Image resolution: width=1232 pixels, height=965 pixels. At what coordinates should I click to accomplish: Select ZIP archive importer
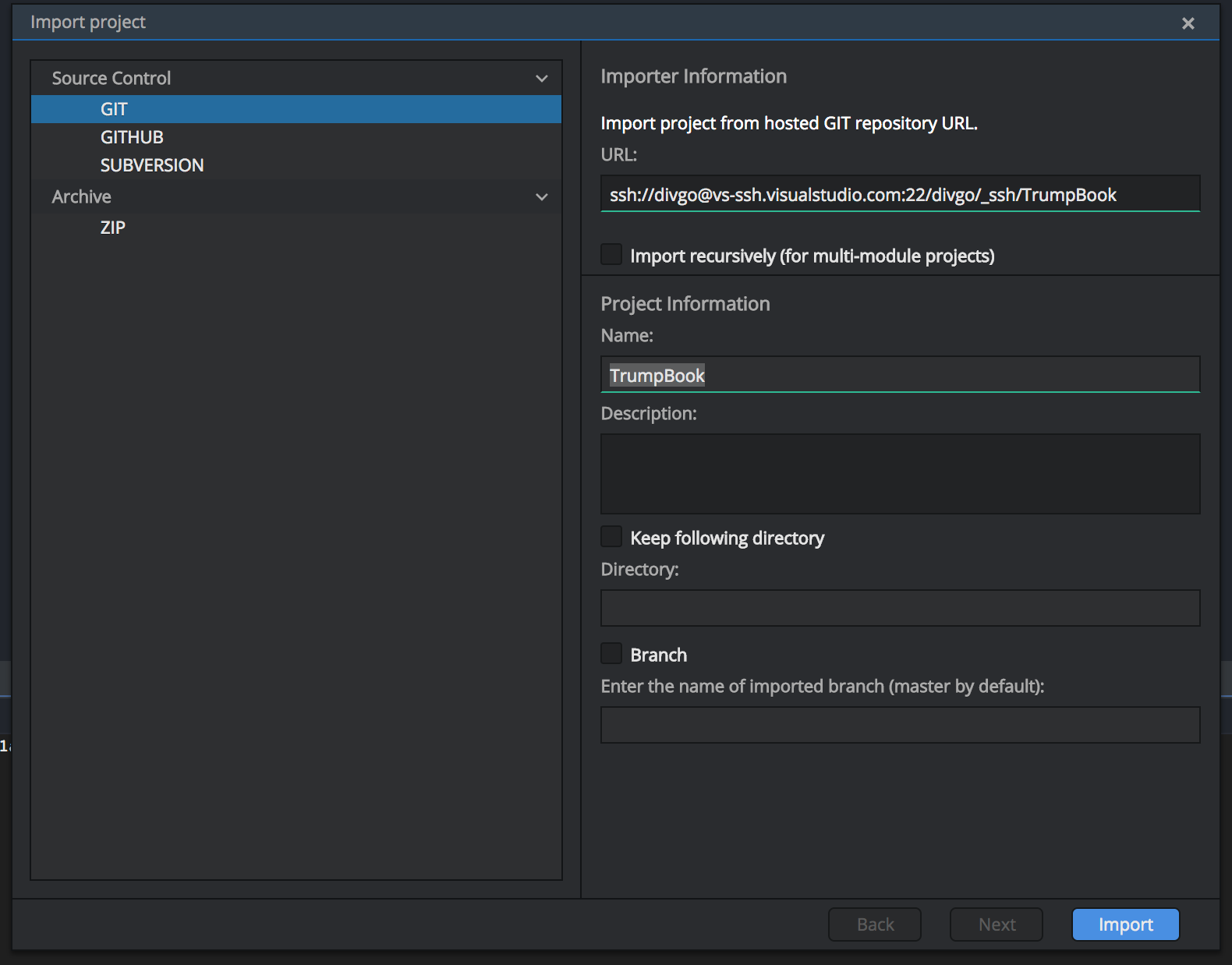click(x=113, y=228)
